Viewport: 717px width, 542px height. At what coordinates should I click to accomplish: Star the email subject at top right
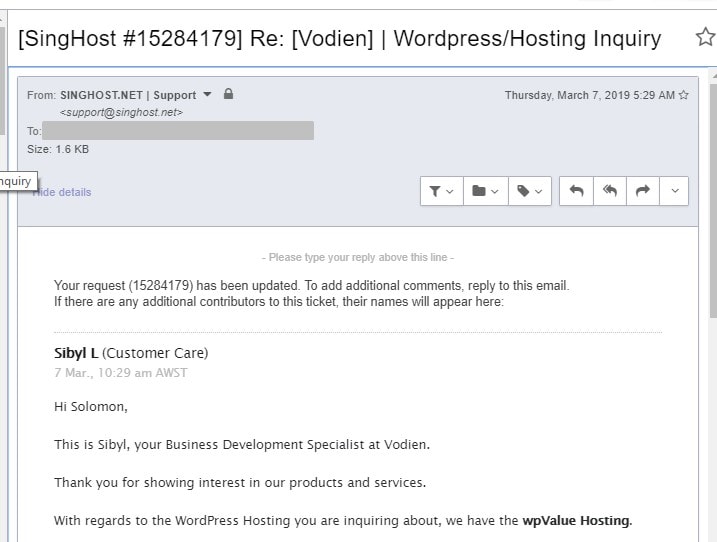point(706,37)
